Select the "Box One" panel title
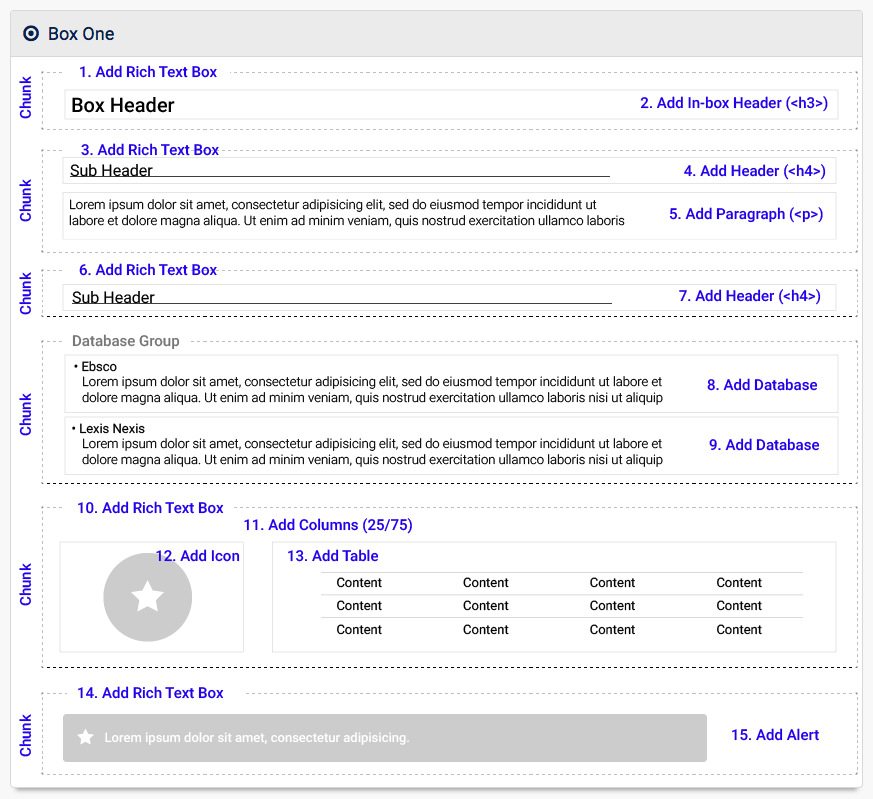 coord(81,34)
